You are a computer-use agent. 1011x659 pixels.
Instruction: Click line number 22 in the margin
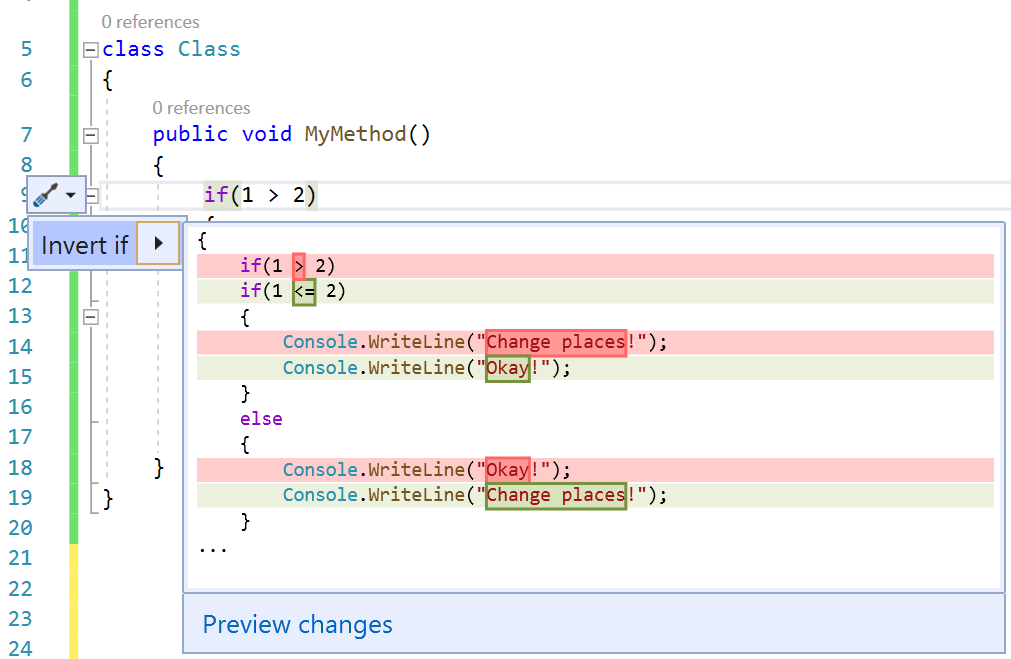click(20, 589)
